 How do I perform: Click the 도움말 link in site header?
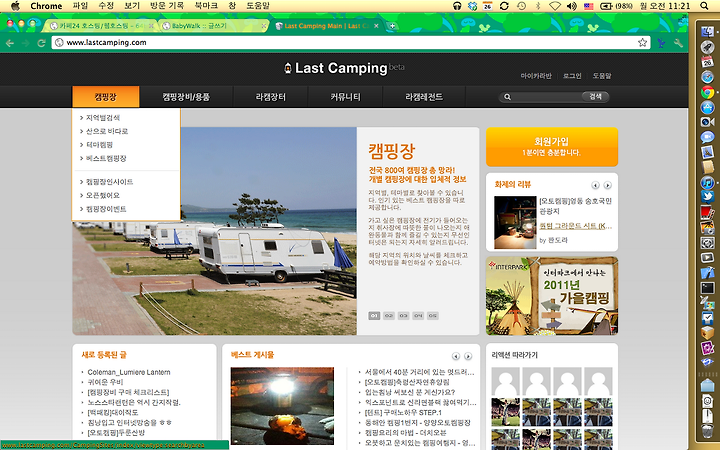click(x=602, y=76)
